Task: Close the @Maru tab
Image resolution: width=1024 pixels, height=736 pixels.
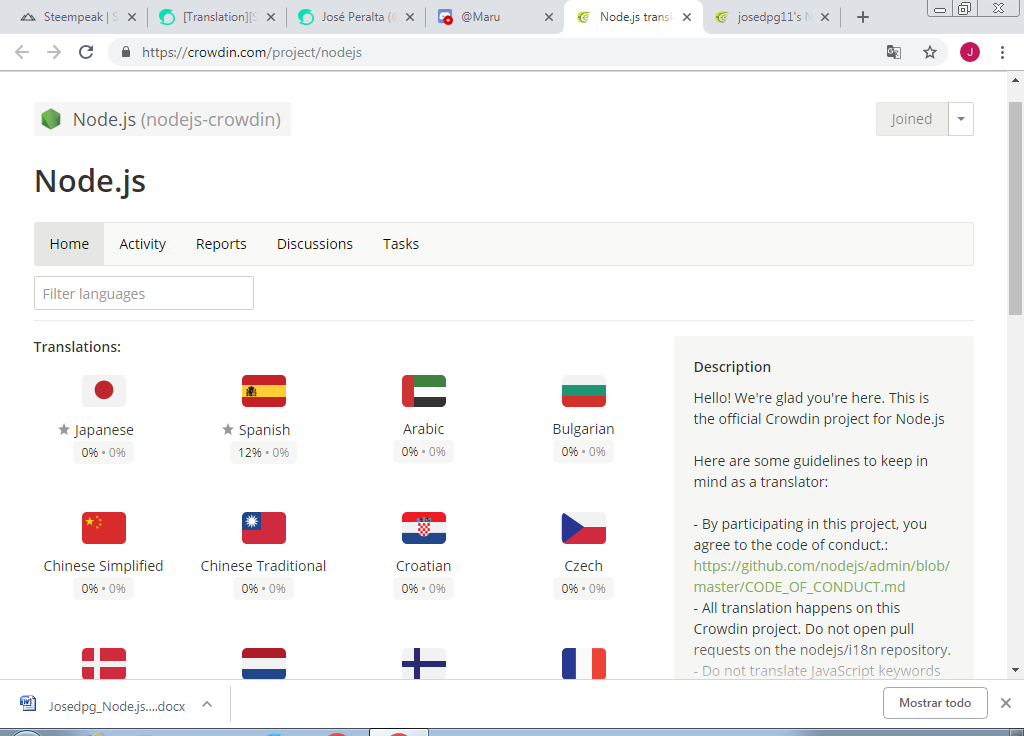Action: coord(549,17)
